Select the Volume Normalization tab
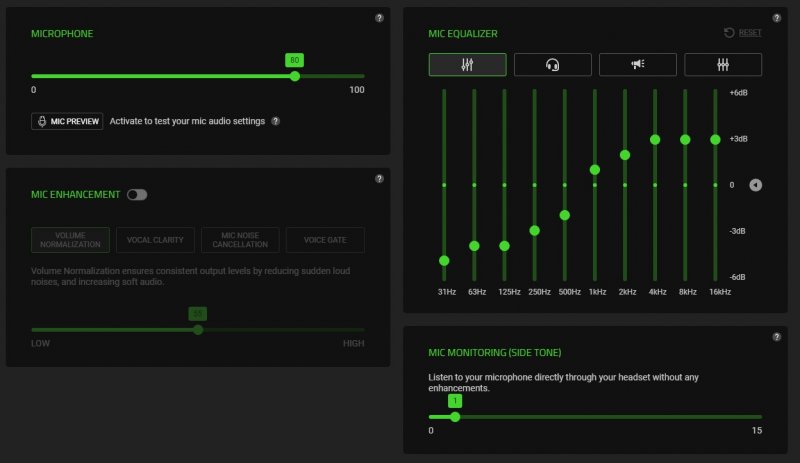The width and height of the screenshot is (800, 463). pos(70,240)
